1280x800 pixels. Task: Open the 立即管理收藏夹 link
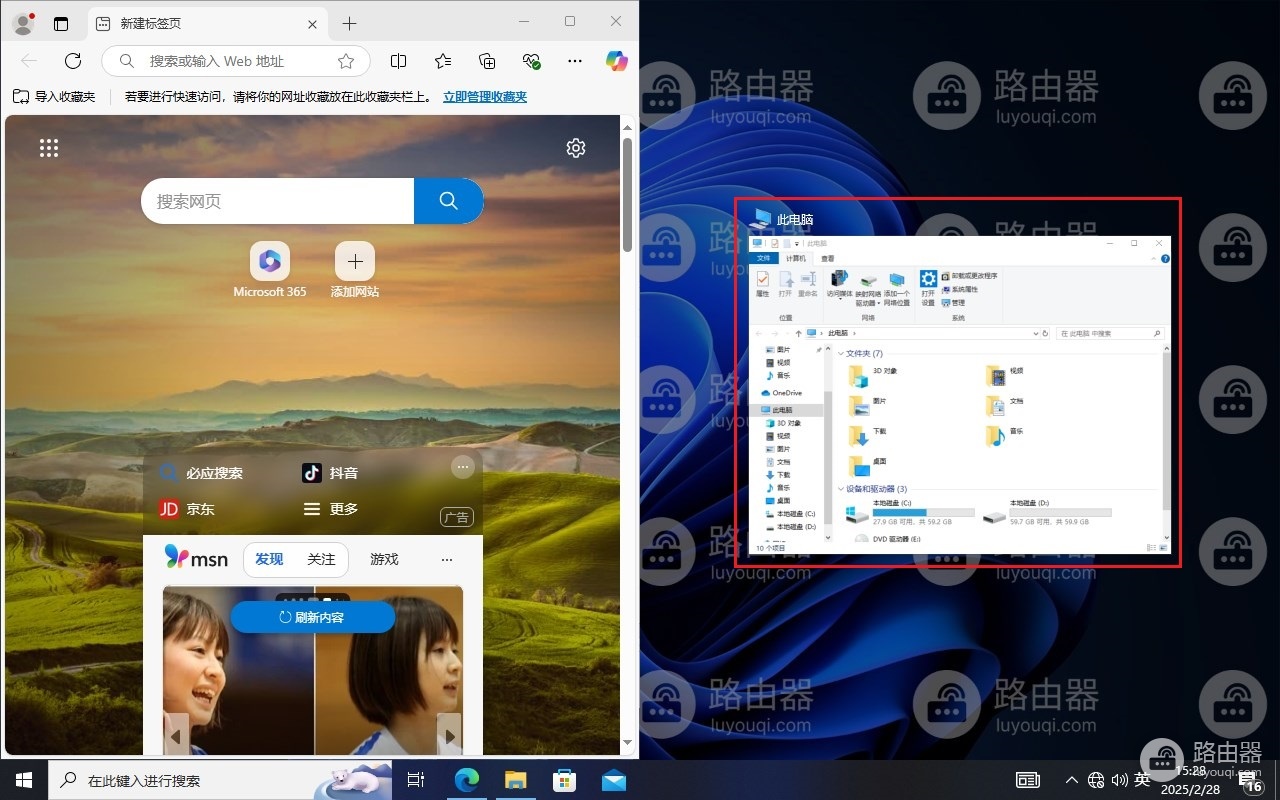click(485, 97)
